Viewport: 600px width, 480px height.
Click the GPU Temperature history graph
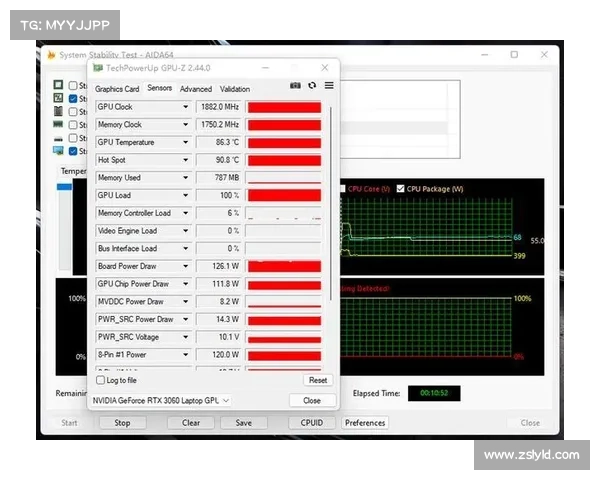point(284,142)
